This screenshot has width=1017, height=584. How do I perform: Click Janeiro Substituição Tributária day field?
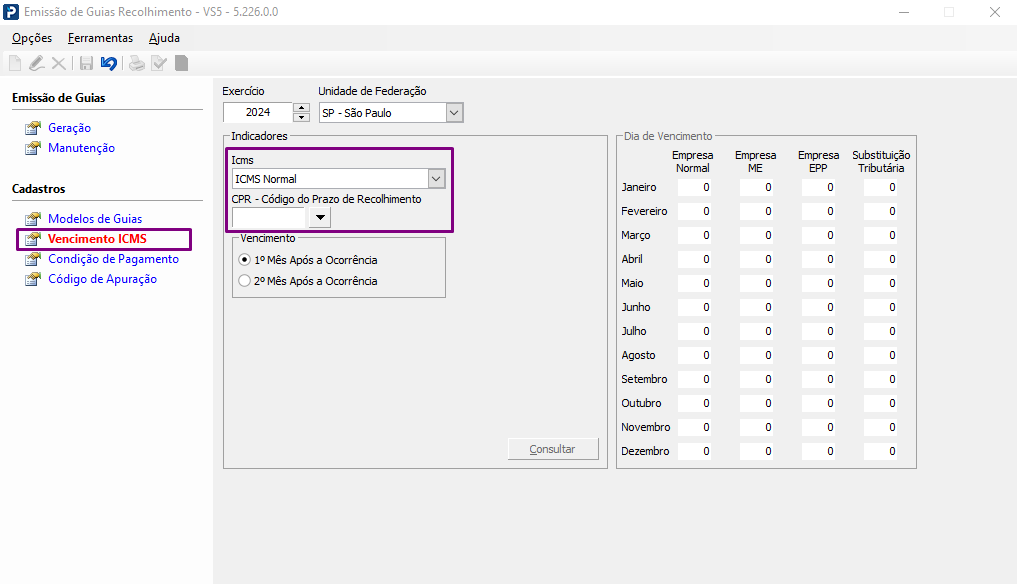tap(880, 188)
